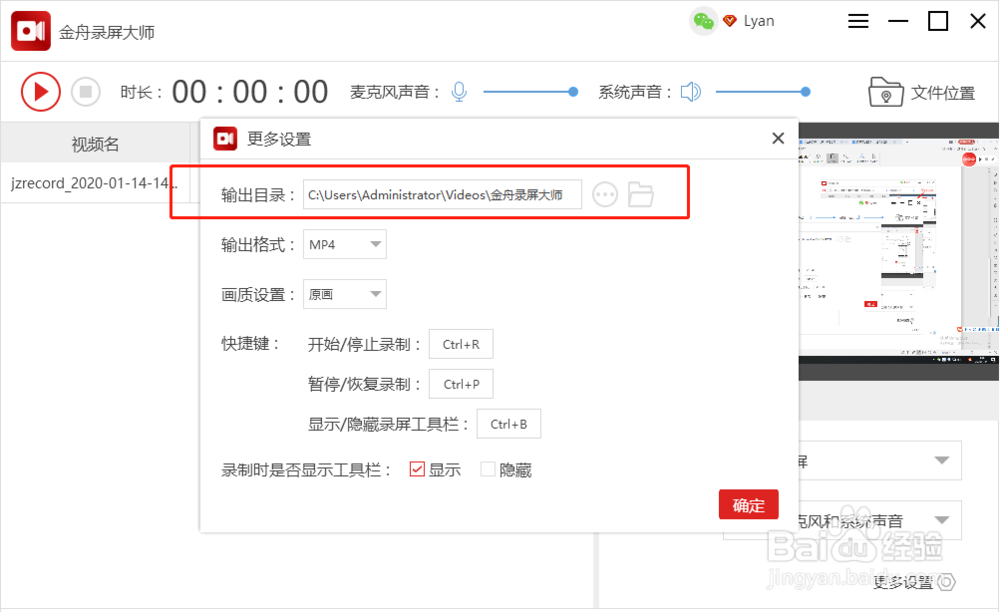
Task: Click the 视频名 column header
Action: [95, 143]
